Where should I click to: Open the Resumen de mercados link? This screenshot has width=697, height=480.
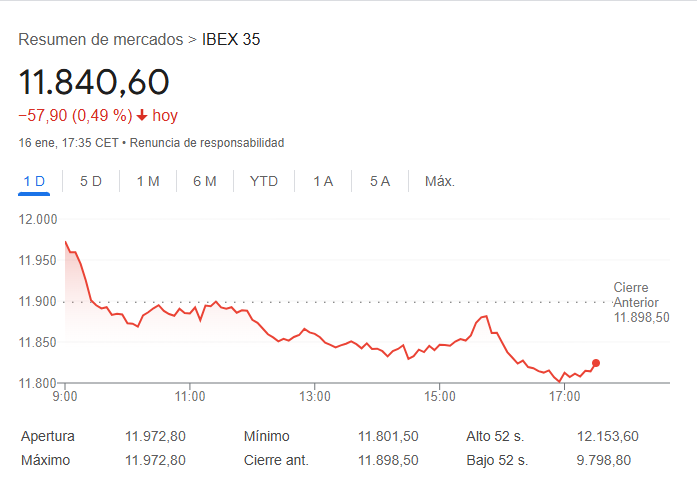[x=101, y=40]
